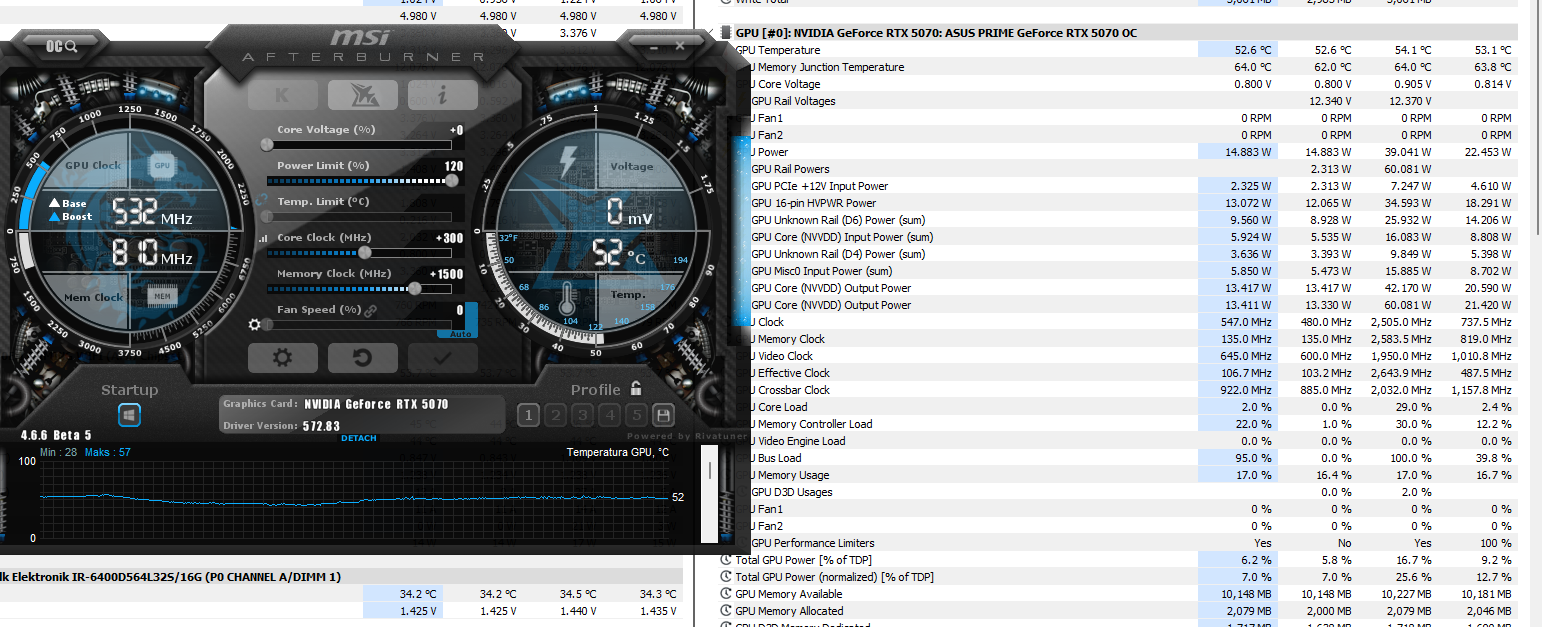This screenshot has width=1542, height=627.
Task: Select profile slot 1
Action: [529, 415]
